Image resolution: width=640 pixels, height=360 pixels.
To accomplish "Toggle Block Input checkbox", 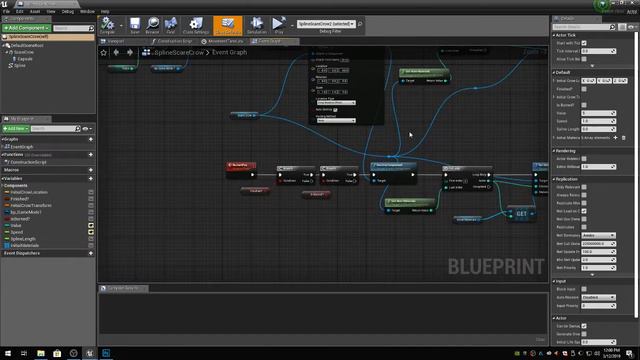I will 584,289.
